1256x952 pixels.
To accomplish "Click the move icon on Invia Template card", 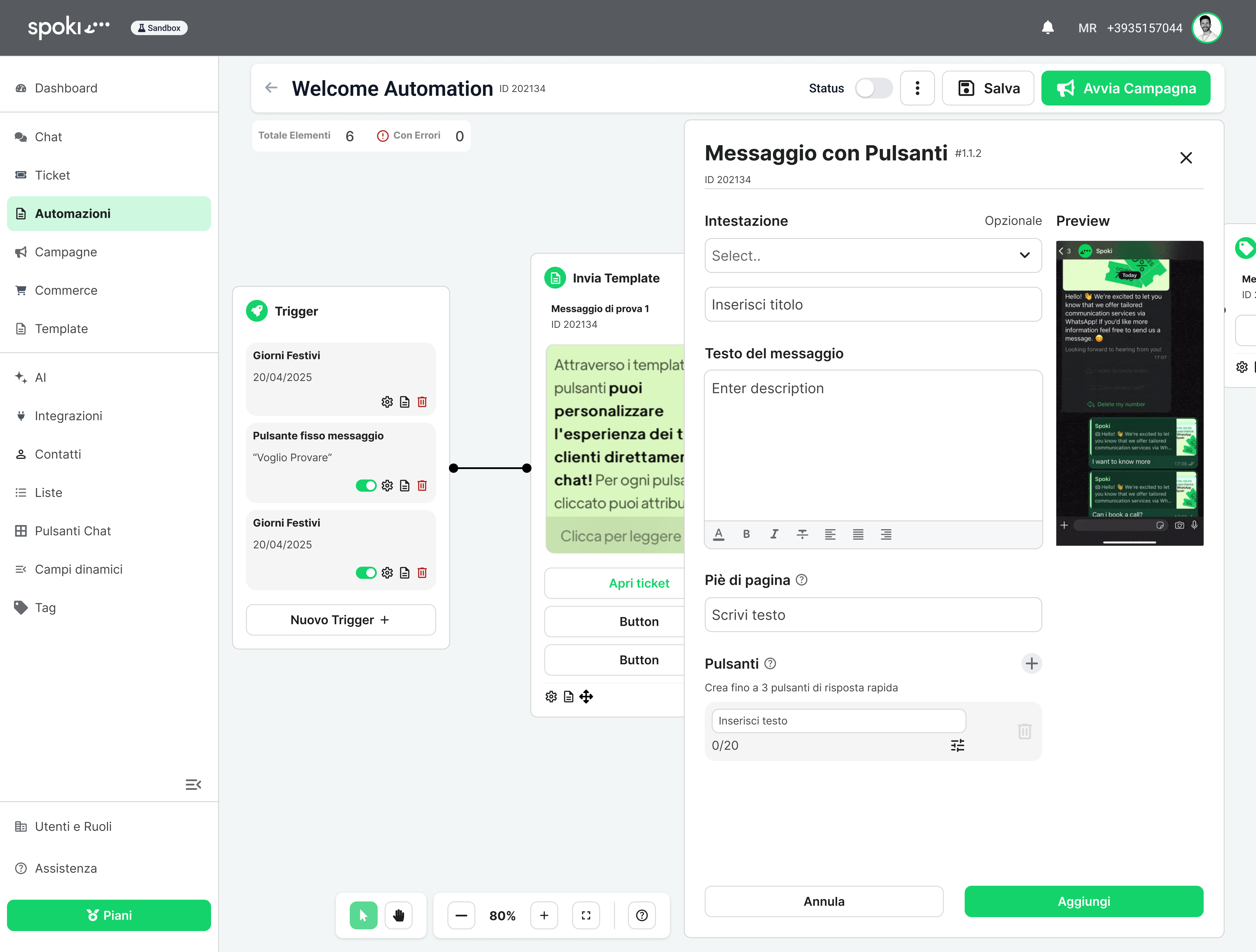I will [x=586, y=697].
